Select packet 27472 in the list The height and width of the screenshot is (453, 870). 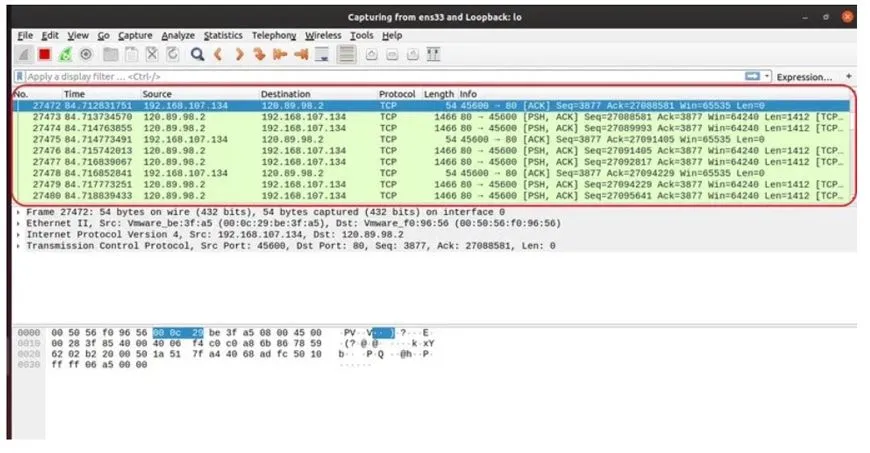tap(431, 105)
